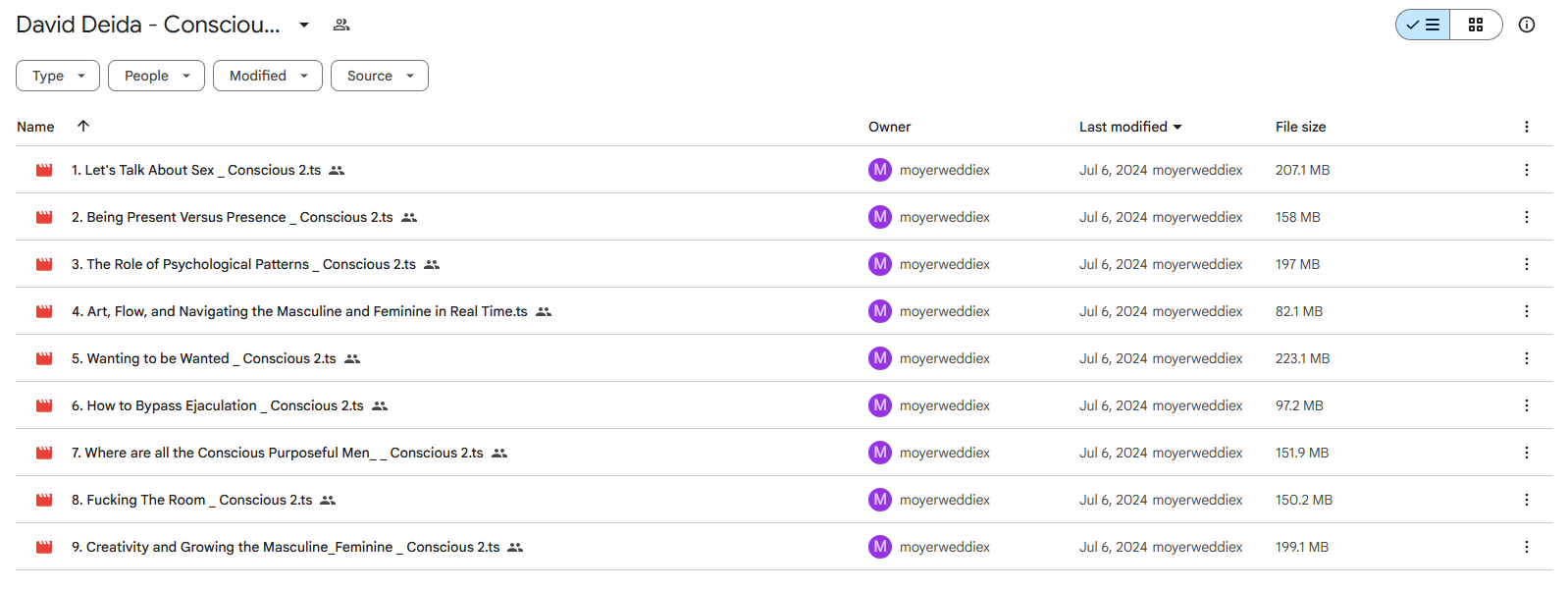Click shared icon next to Let's Talk About Sex
Screen dimensions: 1568x590
click(x=337, y=170)
